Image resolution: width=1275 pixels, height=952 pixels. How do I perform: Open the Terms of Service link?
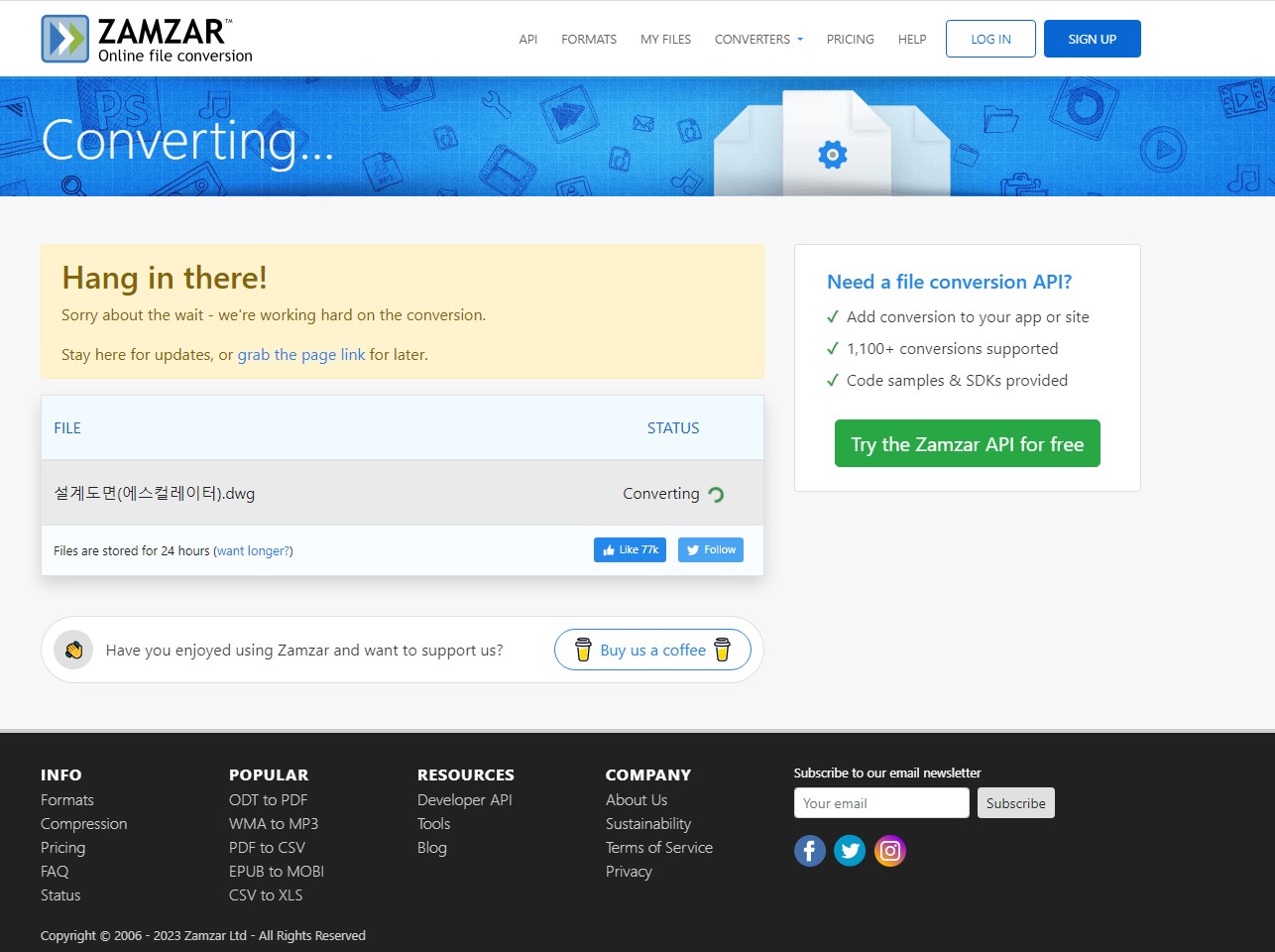[659, 848]
